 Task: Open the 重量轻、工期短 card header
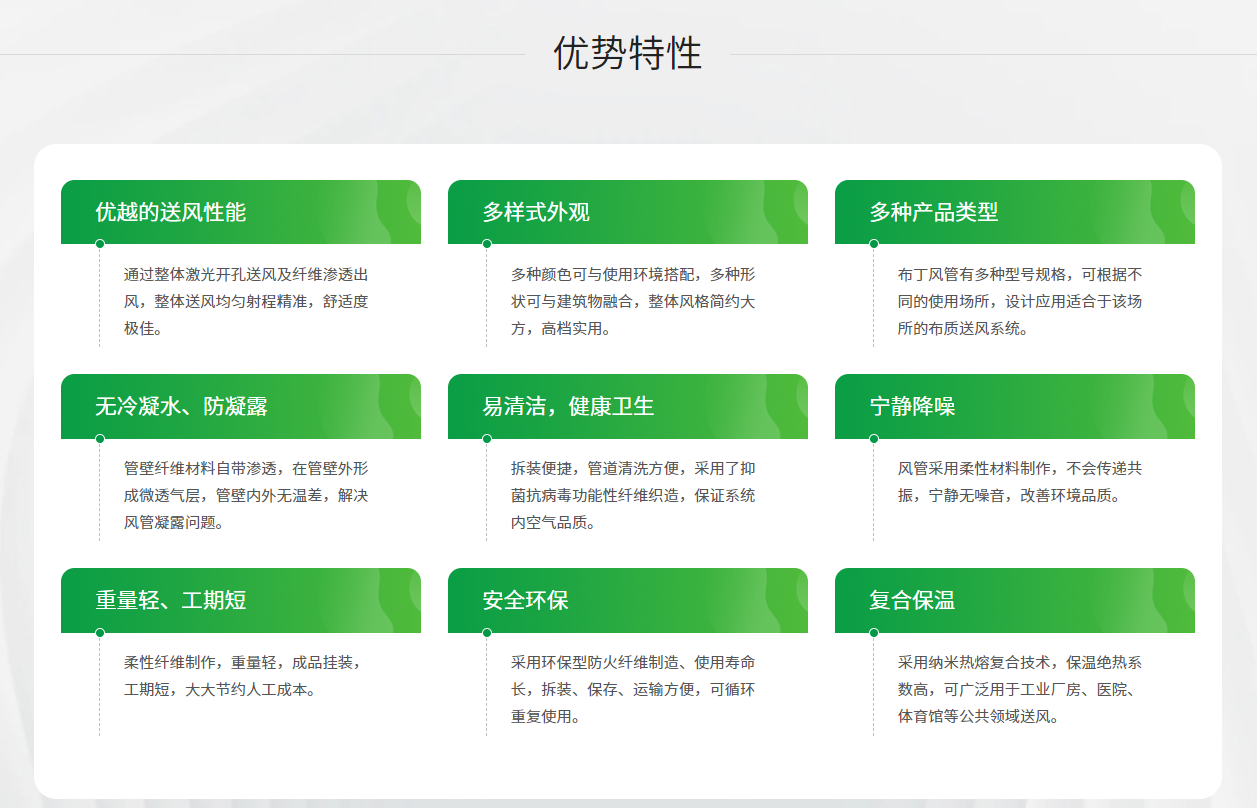(x=240, y=600)
